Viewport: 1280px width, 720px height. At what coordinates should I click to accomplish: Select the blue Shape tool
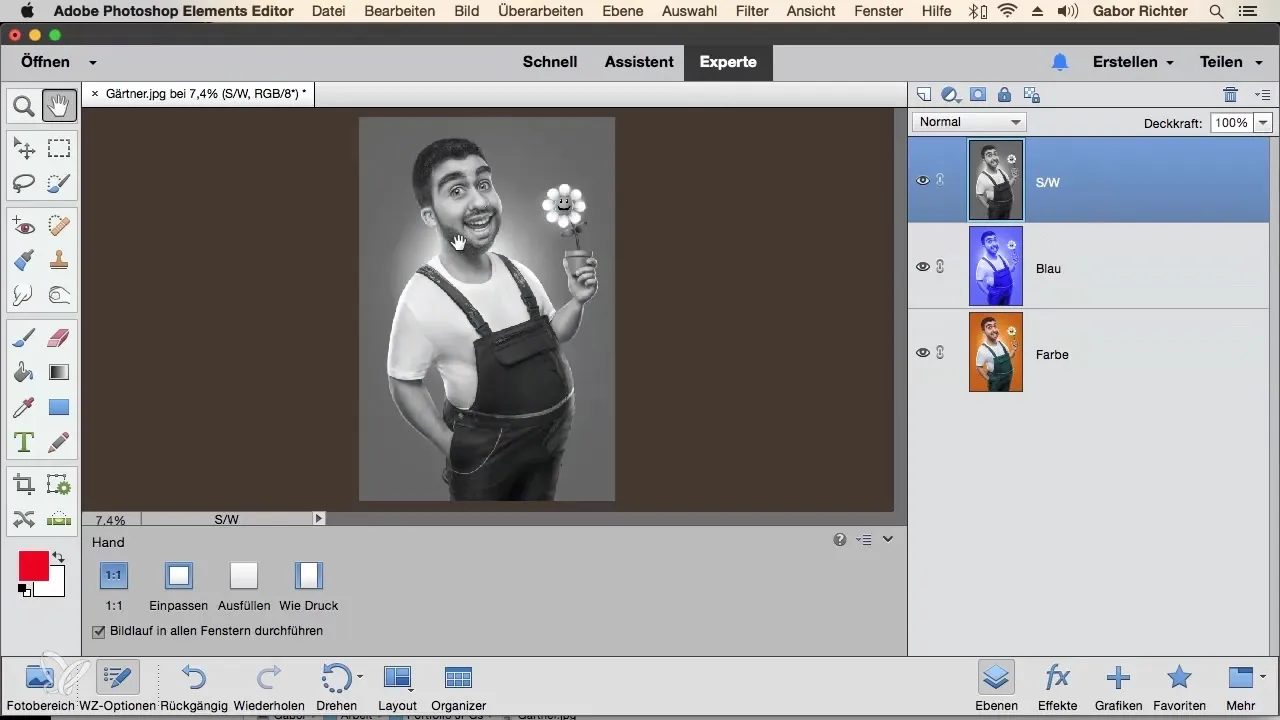point(59,407)
